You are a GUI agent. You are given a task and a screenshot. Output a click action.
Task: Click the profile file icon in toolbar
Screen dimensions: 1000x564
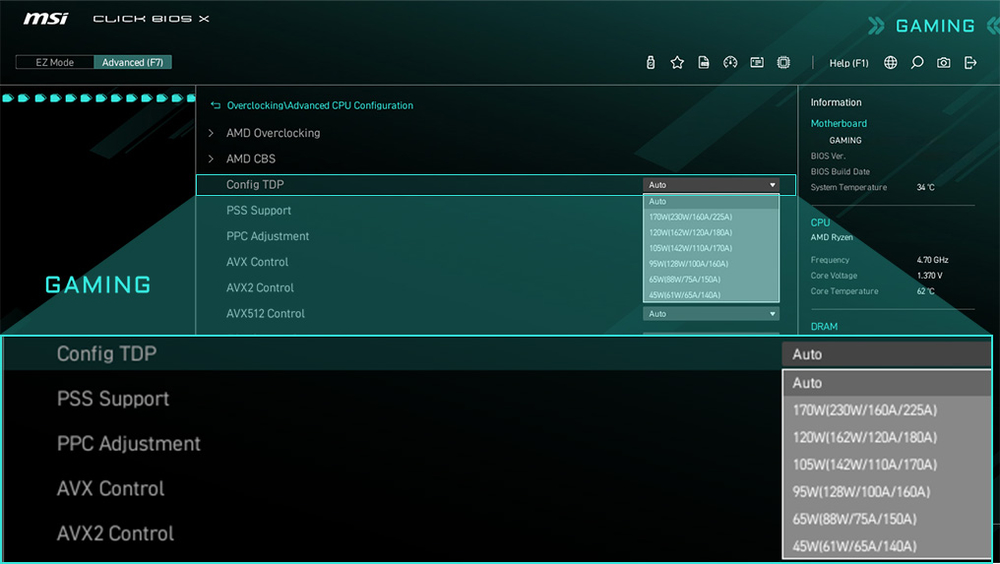[704, 63]
